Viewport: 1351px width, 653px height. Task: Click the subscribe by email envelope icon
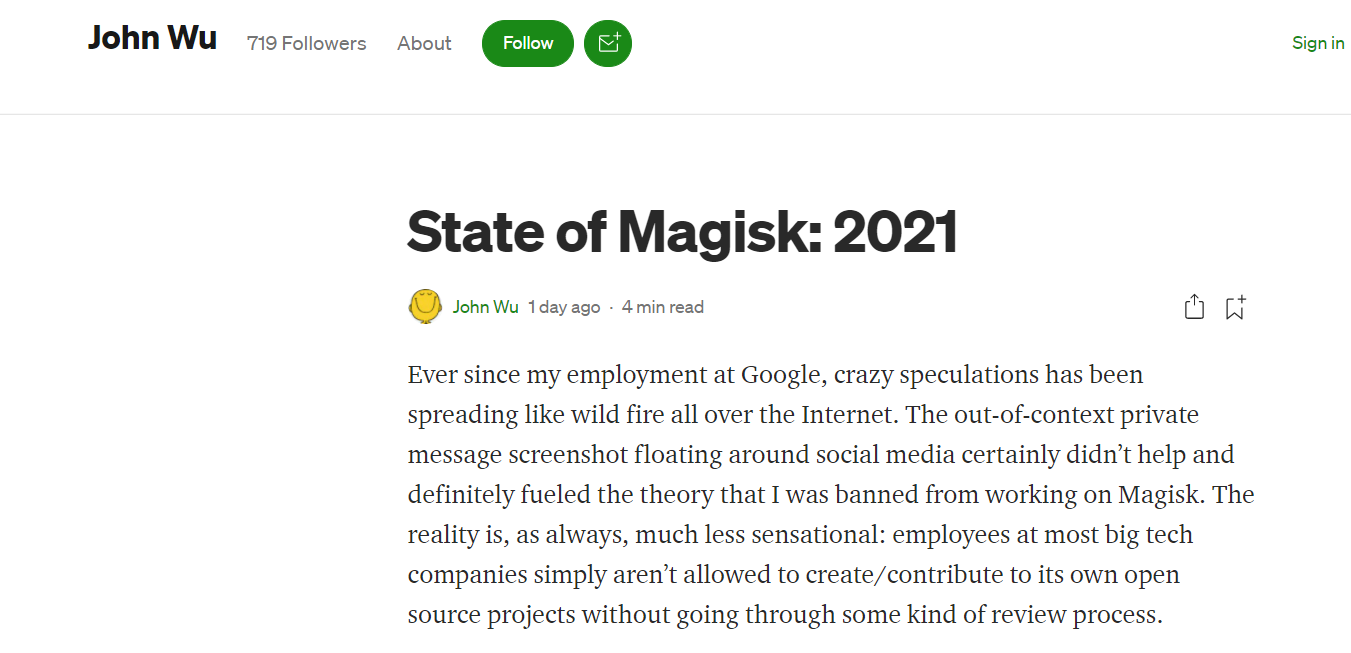(x=608, y=44)
